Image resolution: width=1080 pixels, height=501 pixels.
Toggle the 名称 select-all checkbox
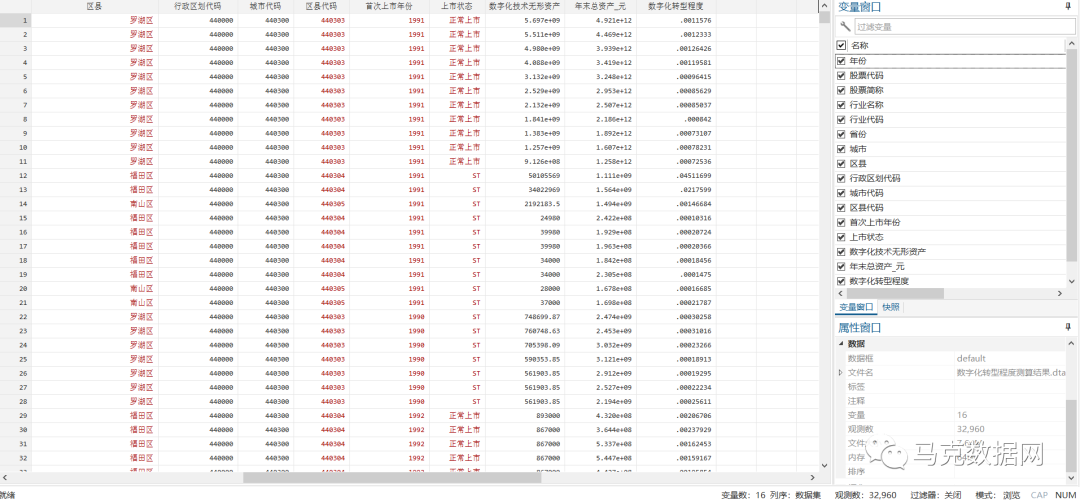[841, 45]
